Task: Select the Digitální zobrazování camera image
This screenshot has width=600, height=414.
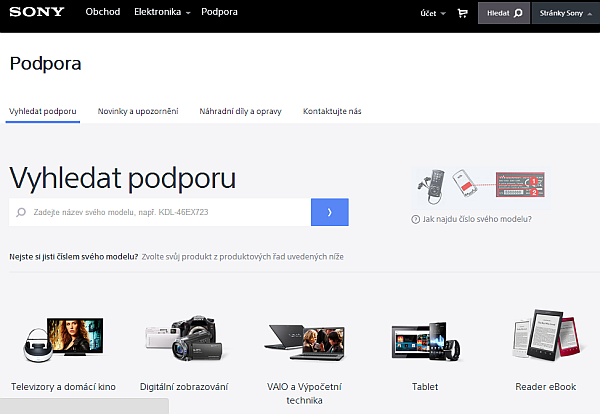Action: tap(183, 342)
